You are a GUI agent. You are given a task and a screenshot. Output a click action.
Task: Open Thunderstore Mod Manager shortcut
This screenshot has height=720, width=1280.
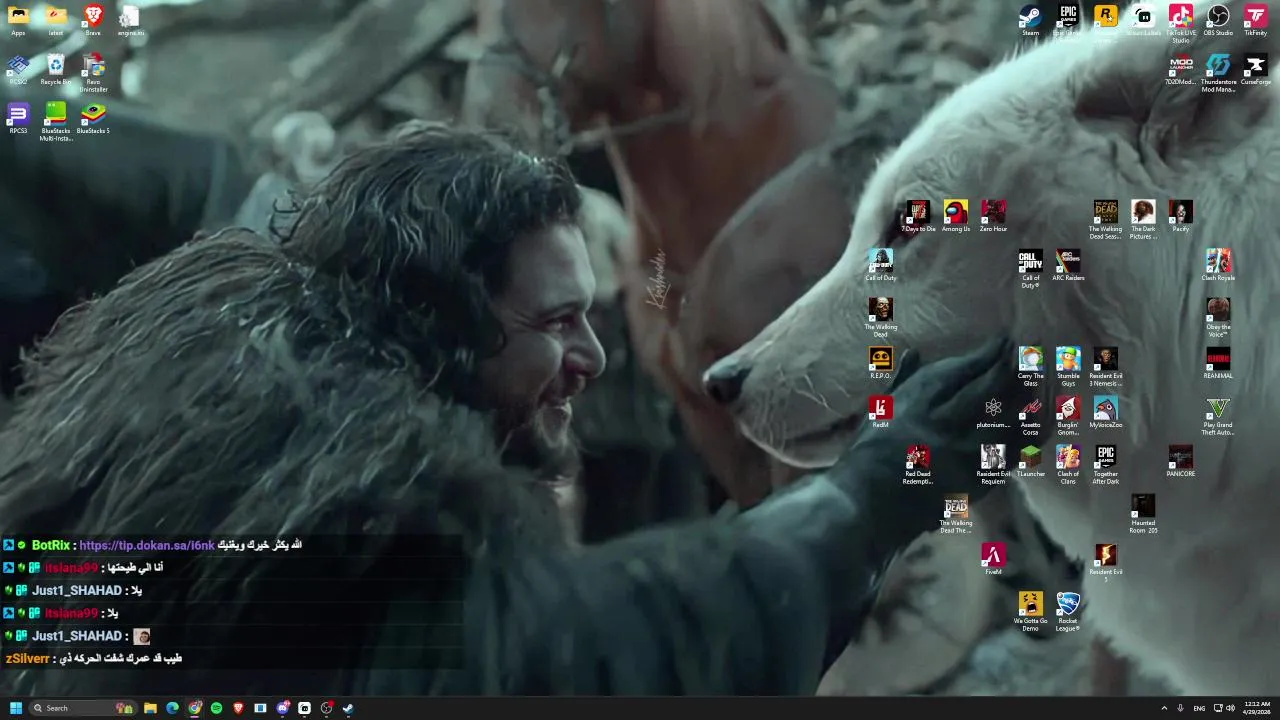pyautogui.click(x=1218, y=72)
